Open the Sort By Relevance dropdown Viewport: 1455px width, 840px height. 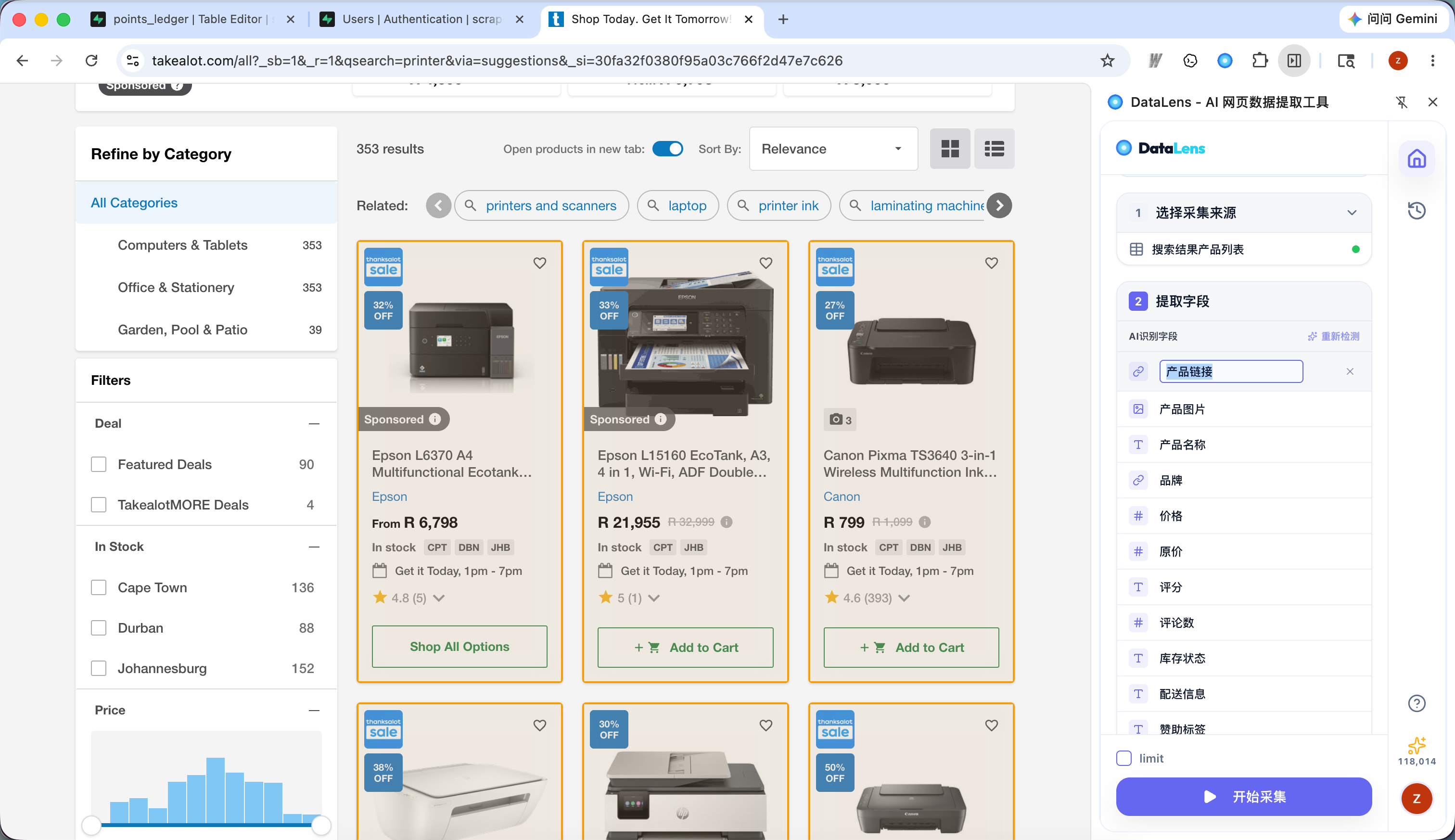833,149
